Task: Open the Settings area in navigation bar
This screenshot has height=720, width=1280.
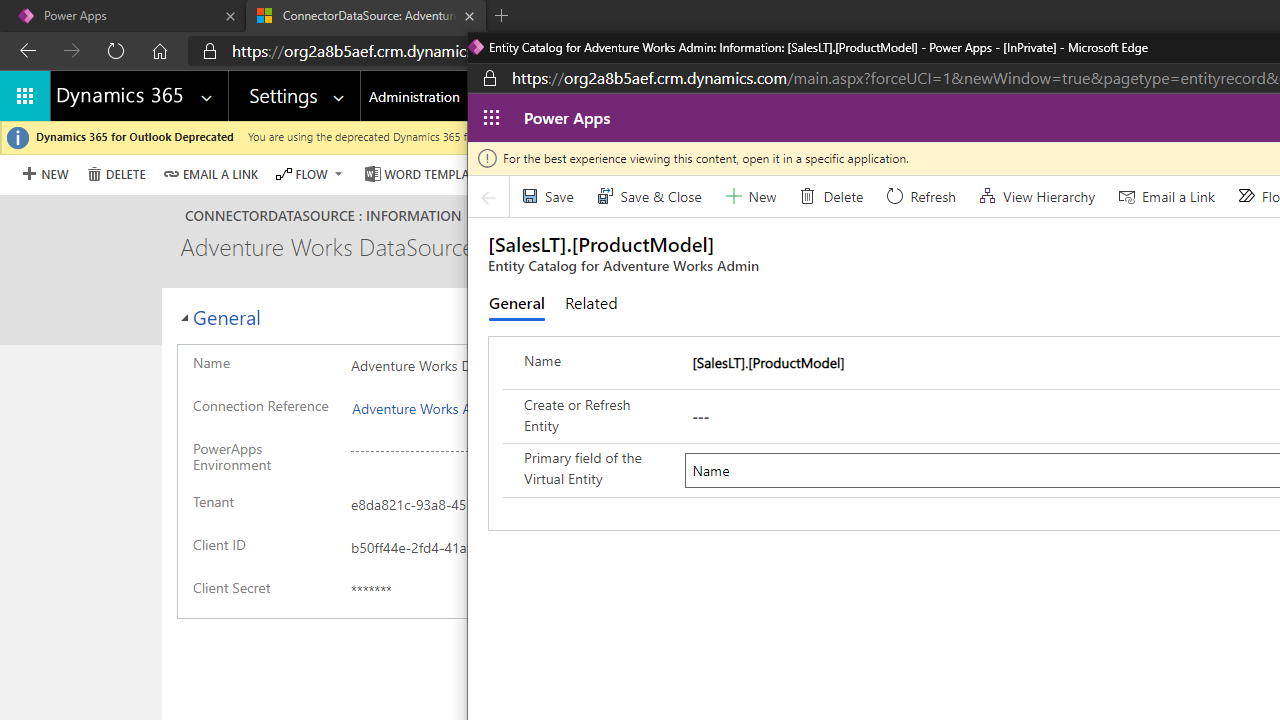Action: 283,96
